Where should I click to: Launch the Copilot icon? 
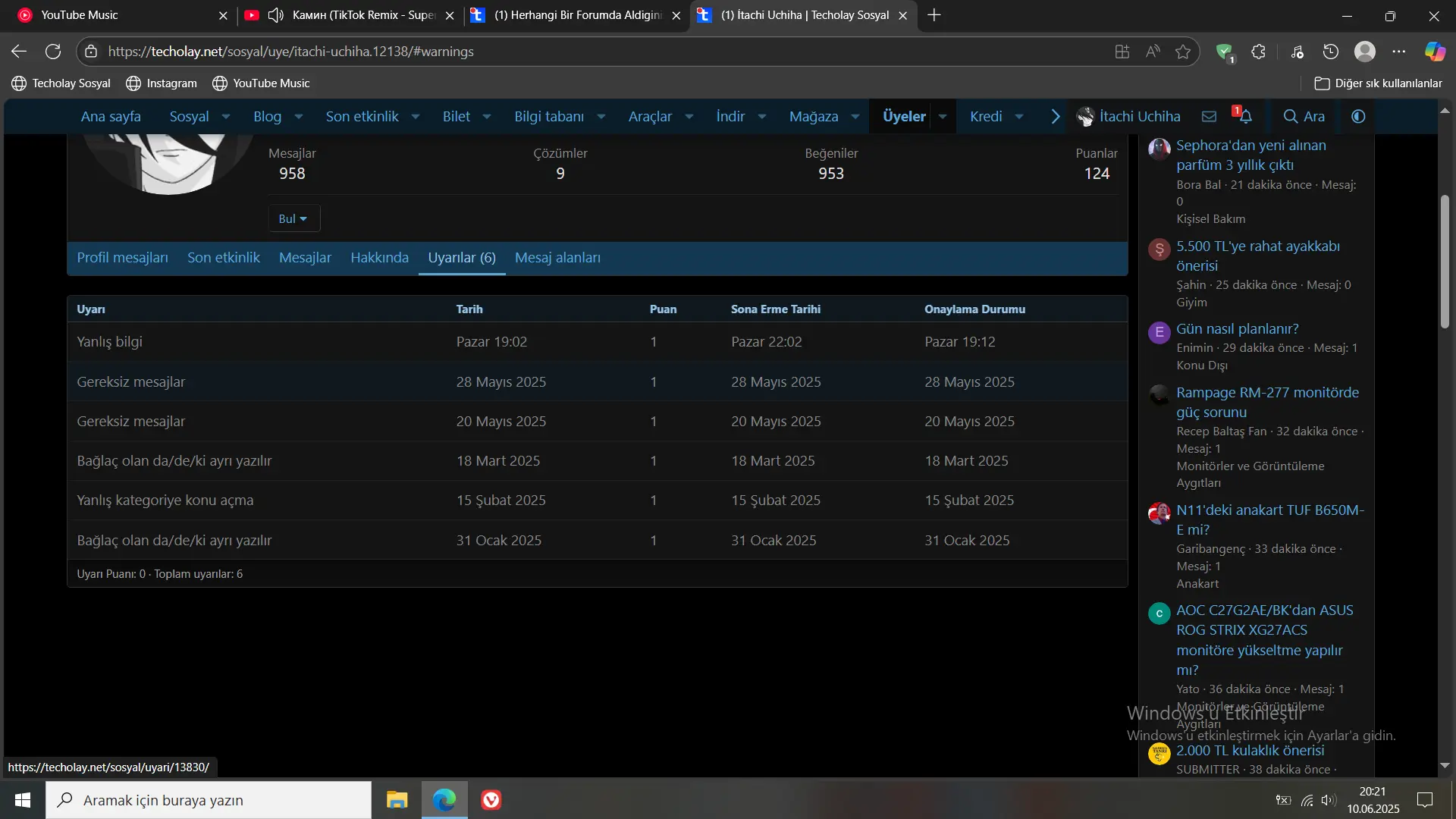[1435, 52]
